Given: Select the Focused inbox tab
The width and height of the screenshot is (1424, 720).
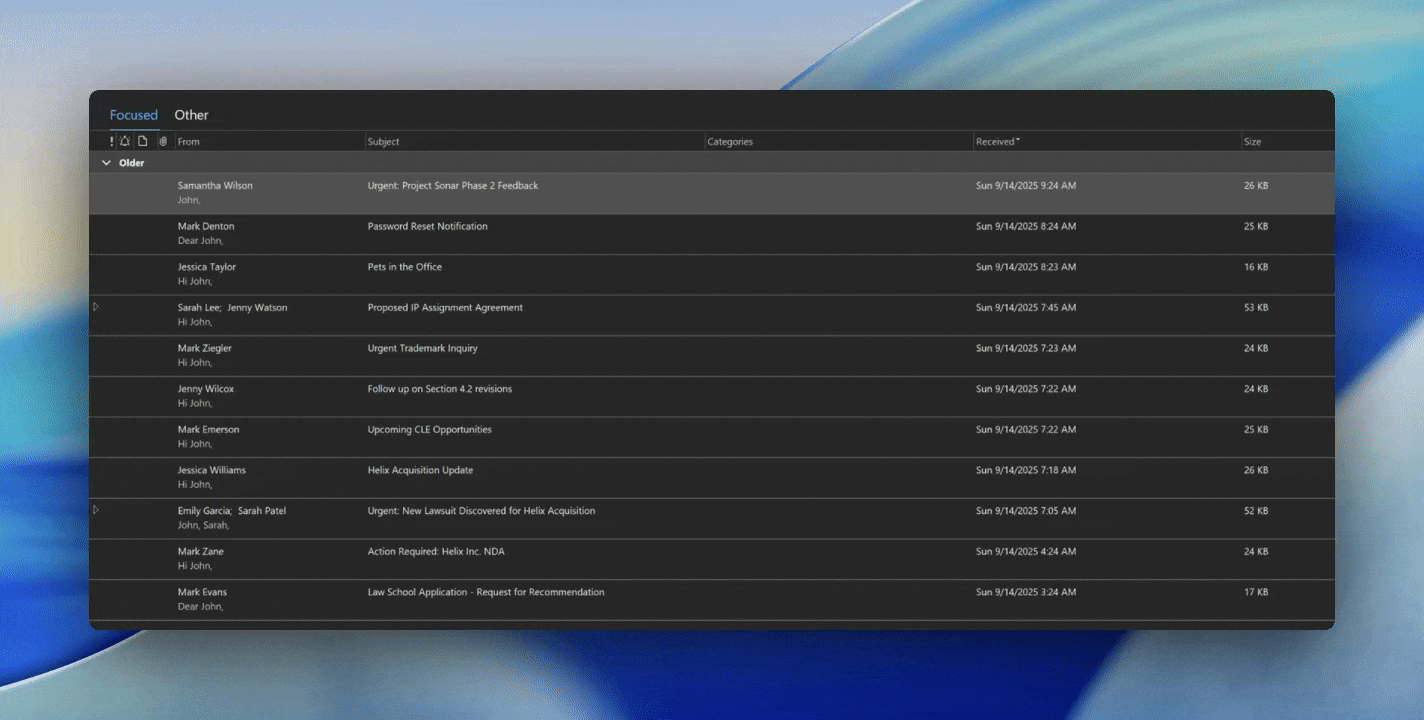Looking at the screenshot, I should [x=133, y=114].
